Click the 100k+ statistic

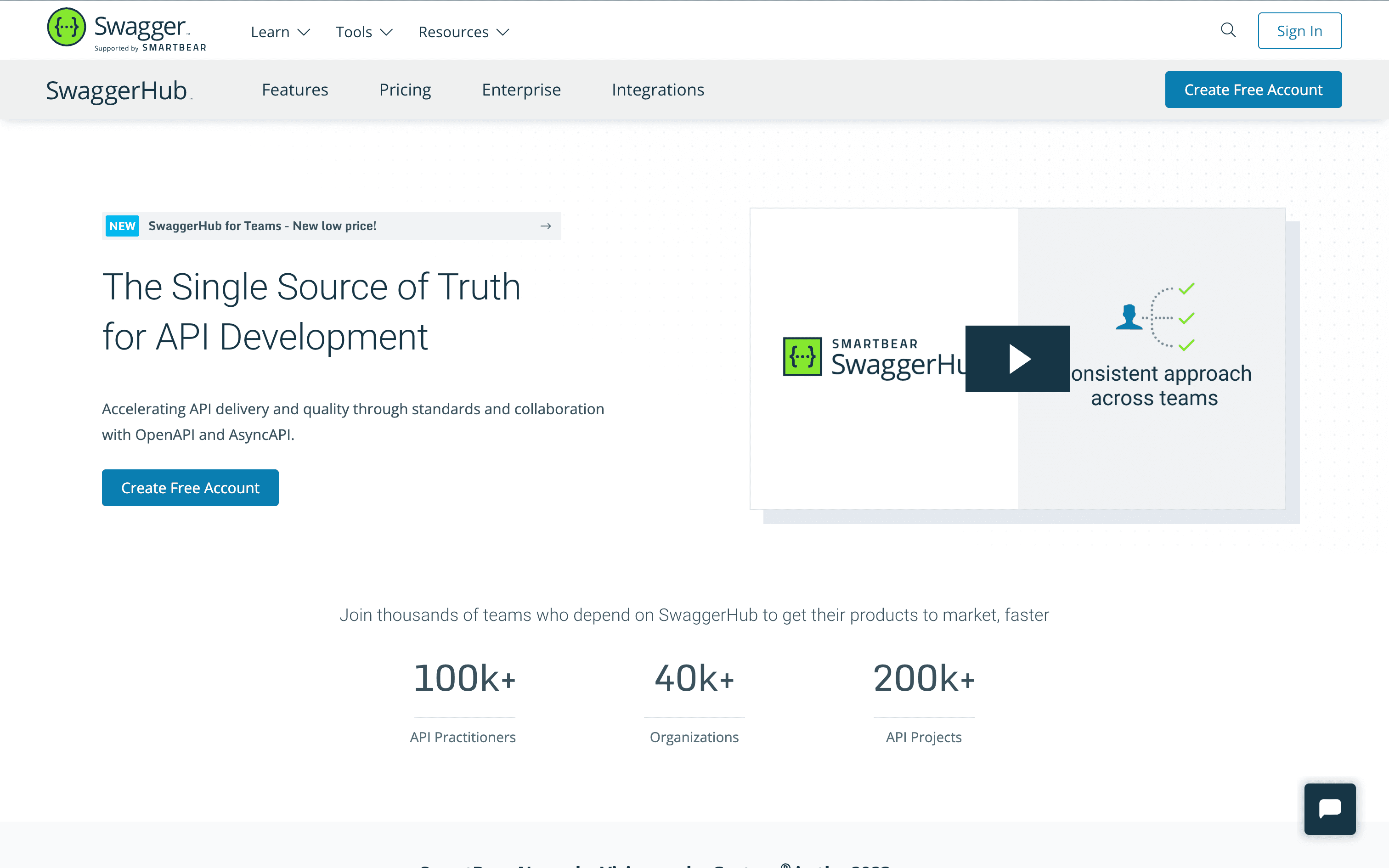(x=464, y=678)
